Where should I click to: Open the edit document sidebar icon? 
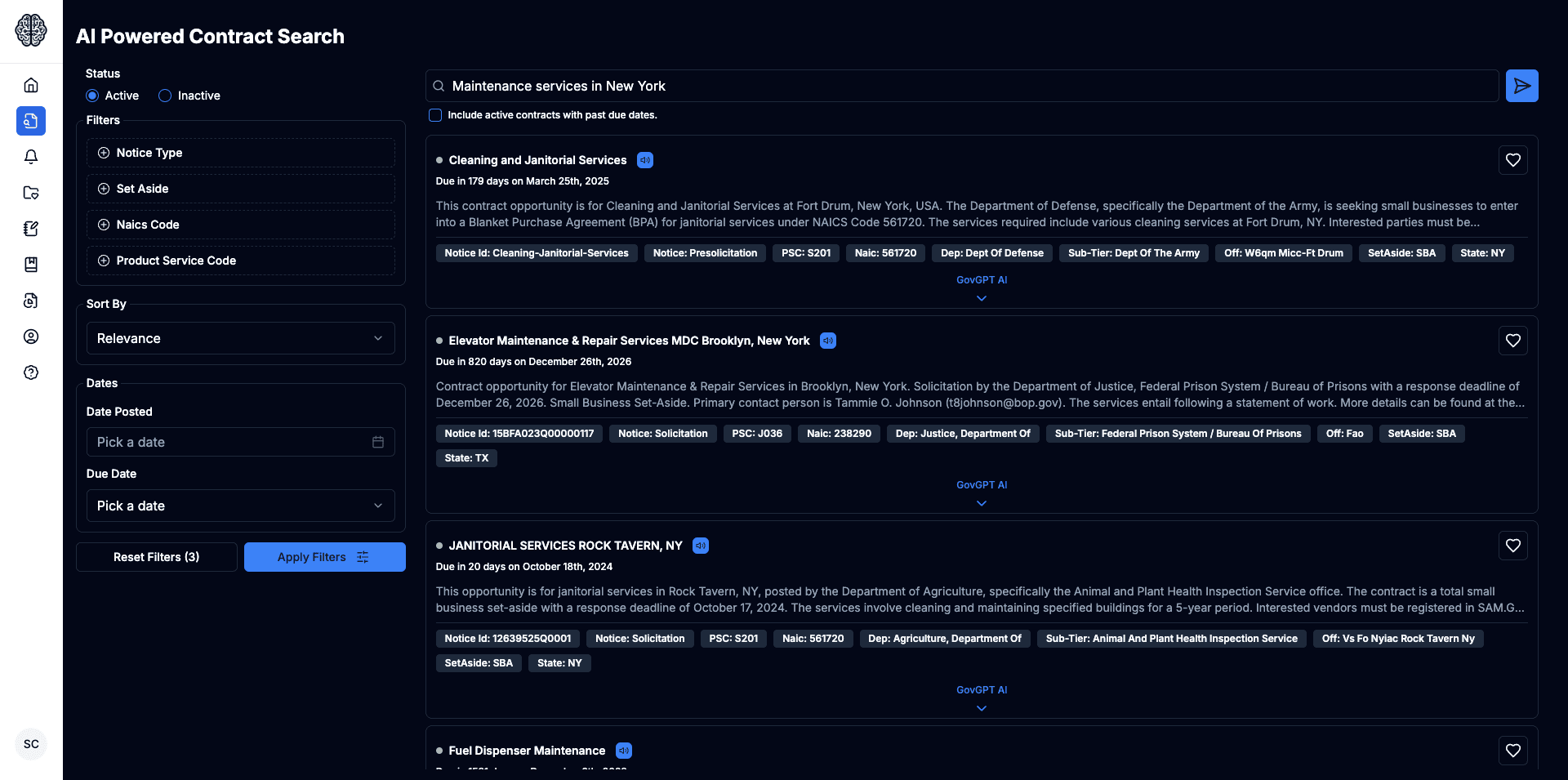31,229
